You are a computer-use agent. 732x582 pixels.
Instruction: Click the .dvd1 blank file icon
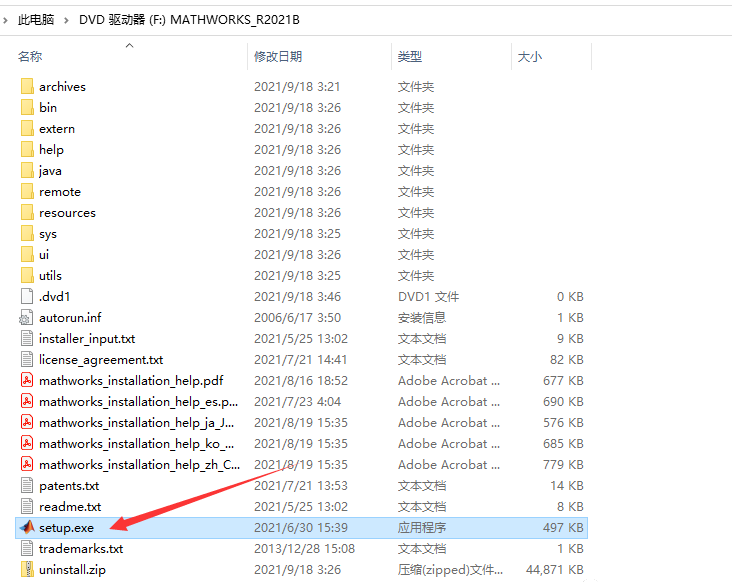click(27, 296)
